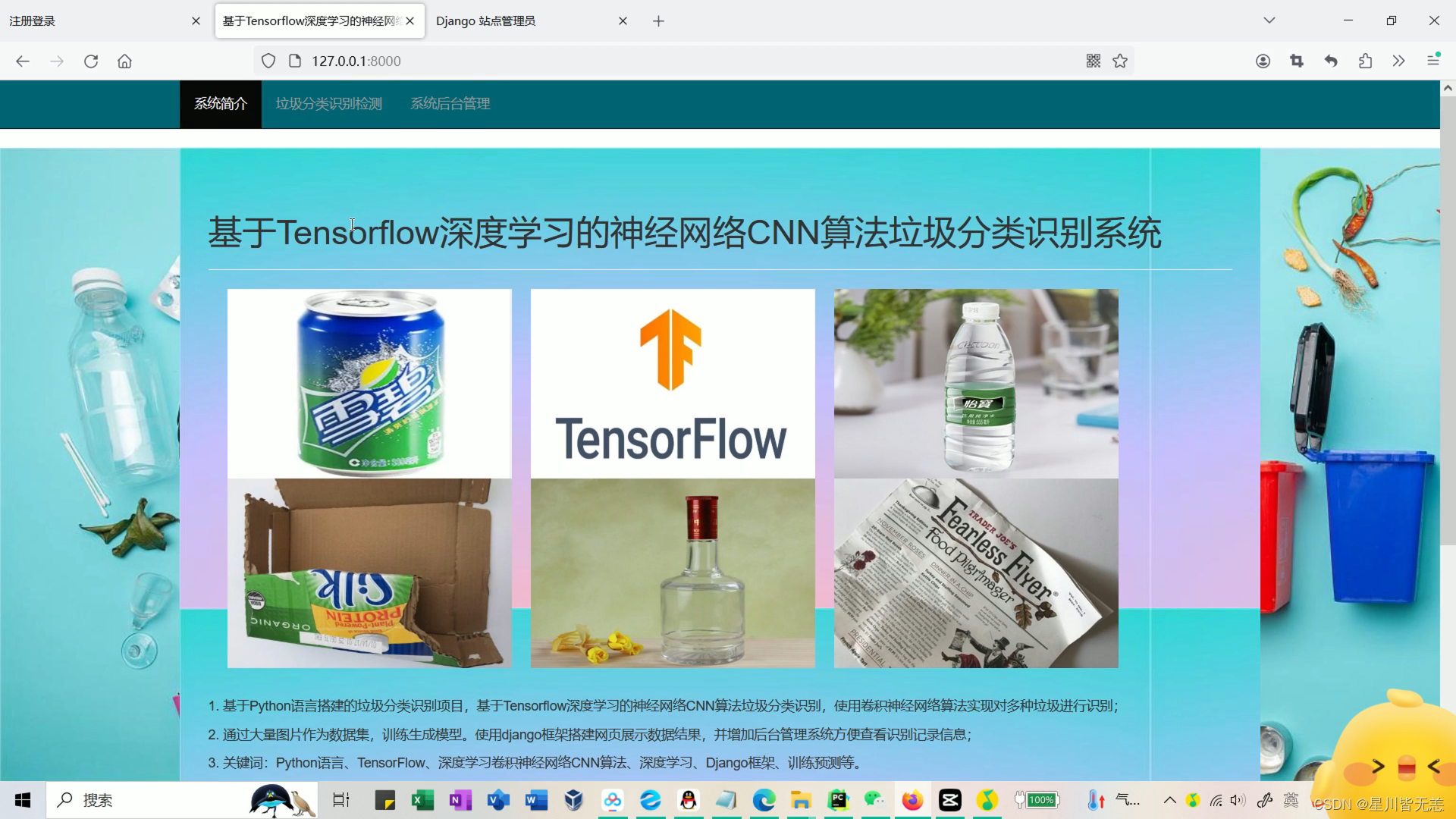Expand hidden system tray icons chevron
Viewport: 1456px width, 819px height.
click(1169, 800)
